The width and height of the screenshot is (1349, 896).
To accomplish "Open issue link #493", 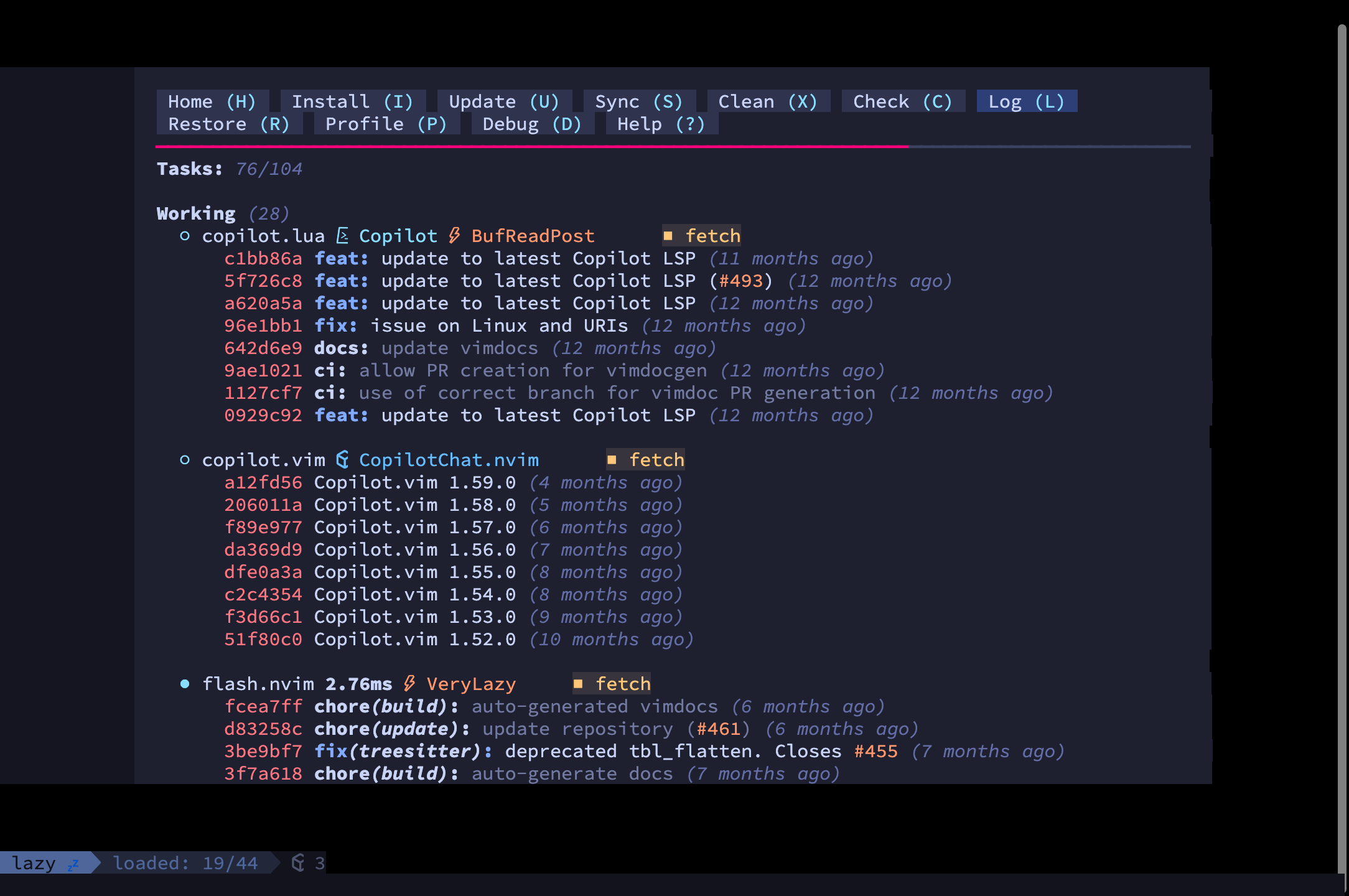I will [x=740, y=281].
